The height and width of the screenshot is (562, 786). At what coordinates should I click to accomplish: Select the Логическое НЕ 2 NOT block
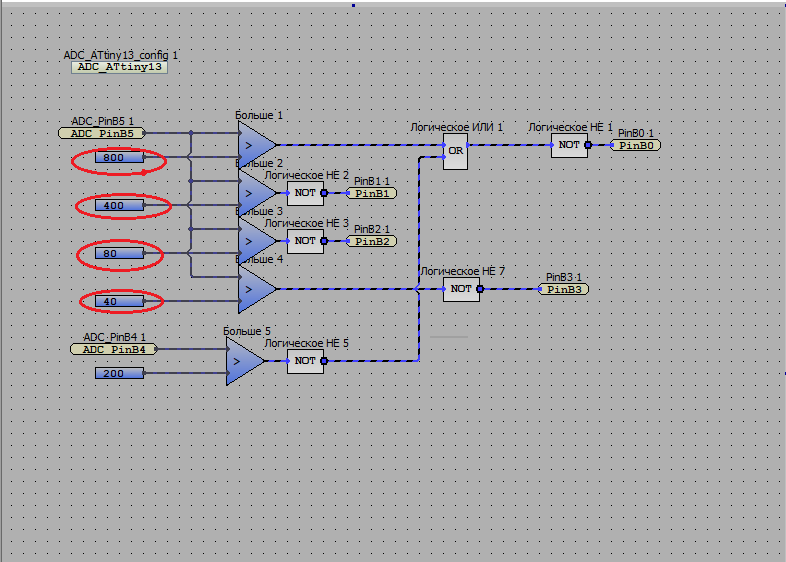(304, 193)
